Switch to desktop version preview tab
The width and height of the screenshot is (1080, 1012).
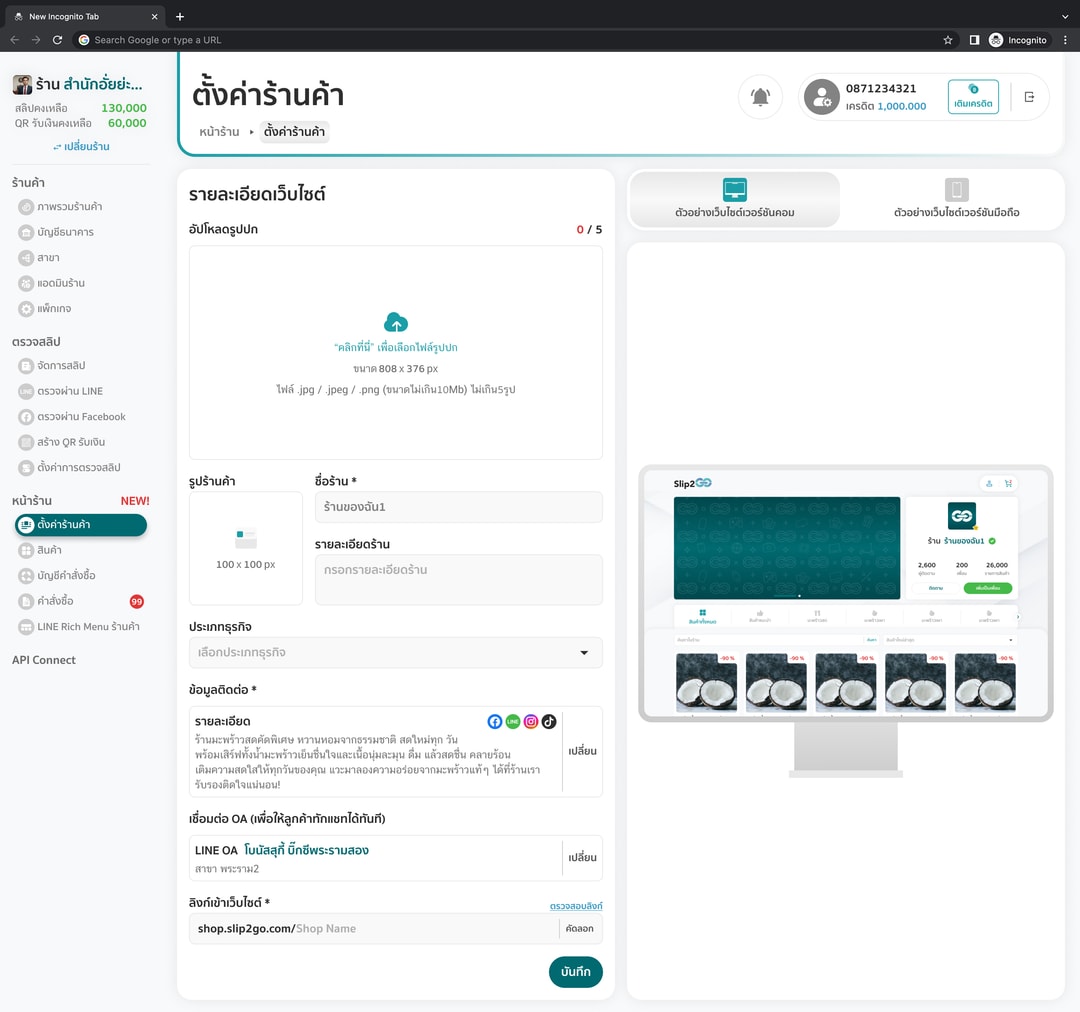click(734, 199)
